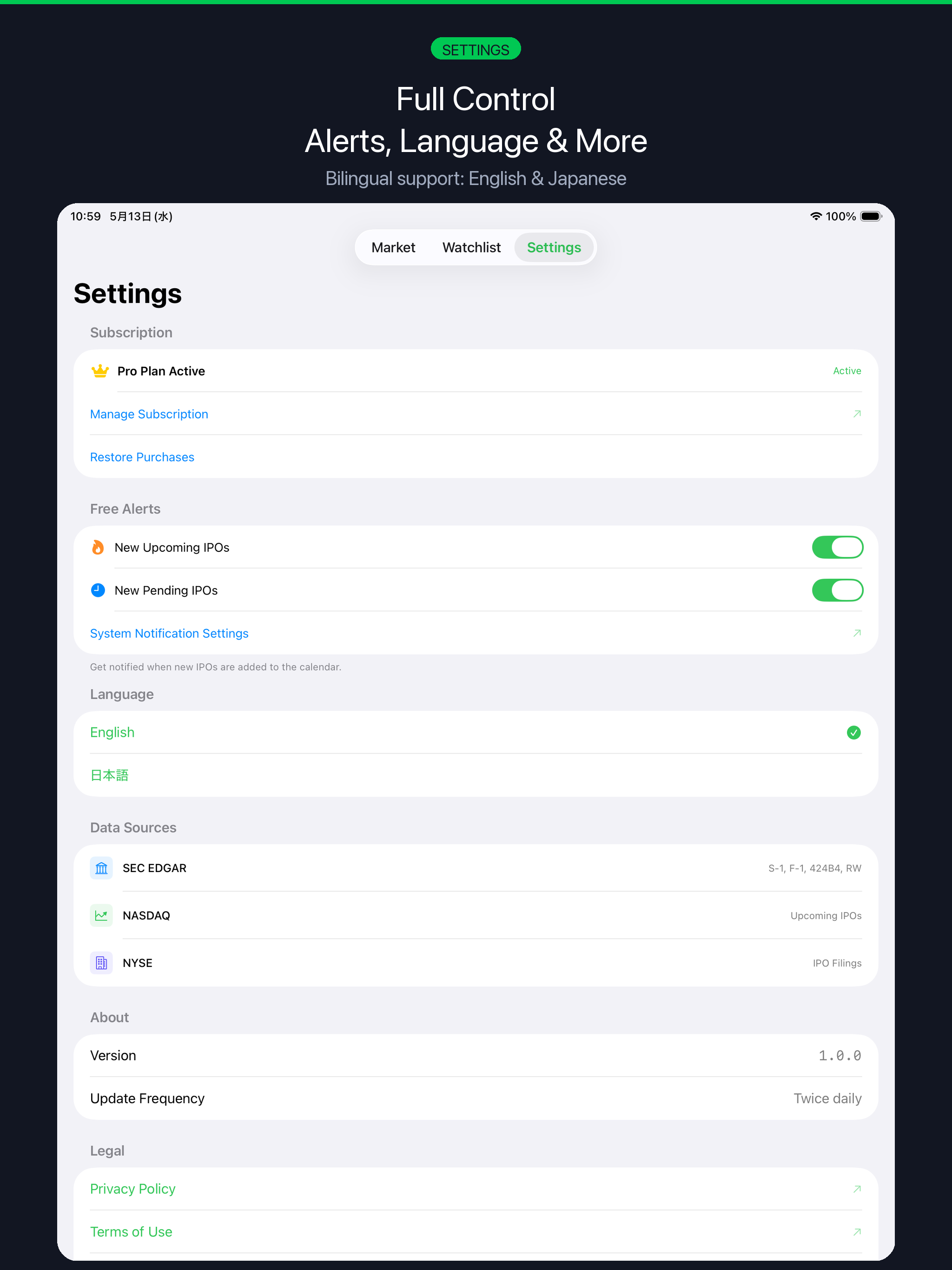Switch to the Market tab

tap(393, 247)
